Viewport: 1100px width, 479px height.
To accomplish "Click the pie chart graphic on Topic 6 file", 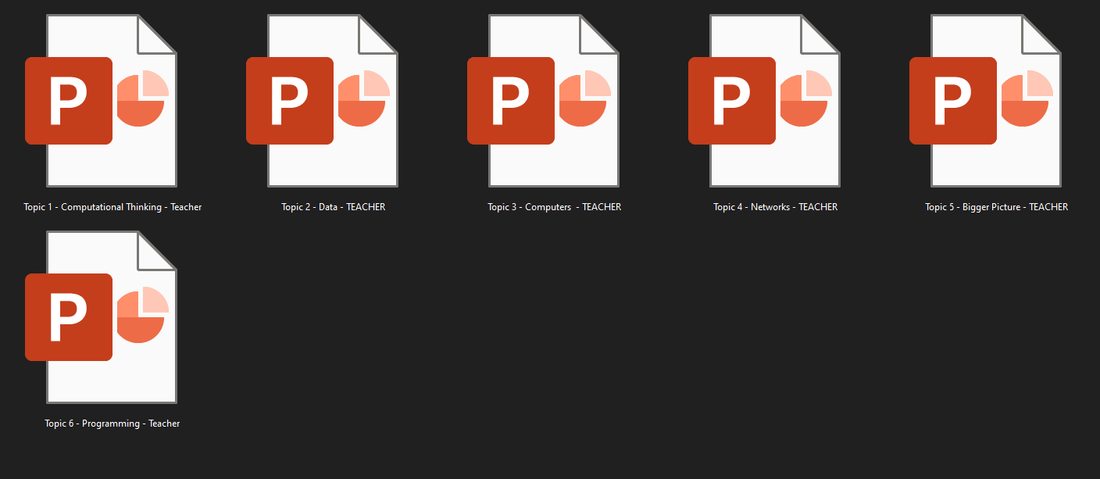I will pos(141,315).
